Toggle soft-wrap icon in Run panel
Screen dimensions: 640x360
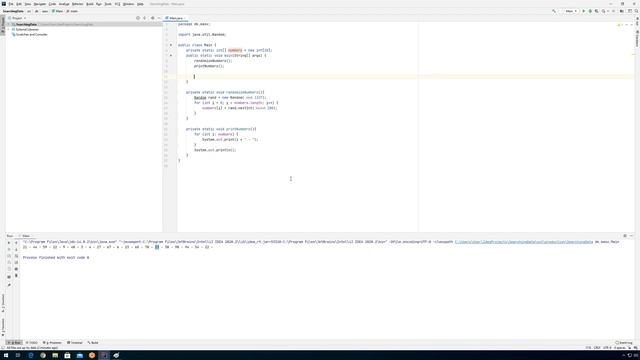[x=16, y=256]
